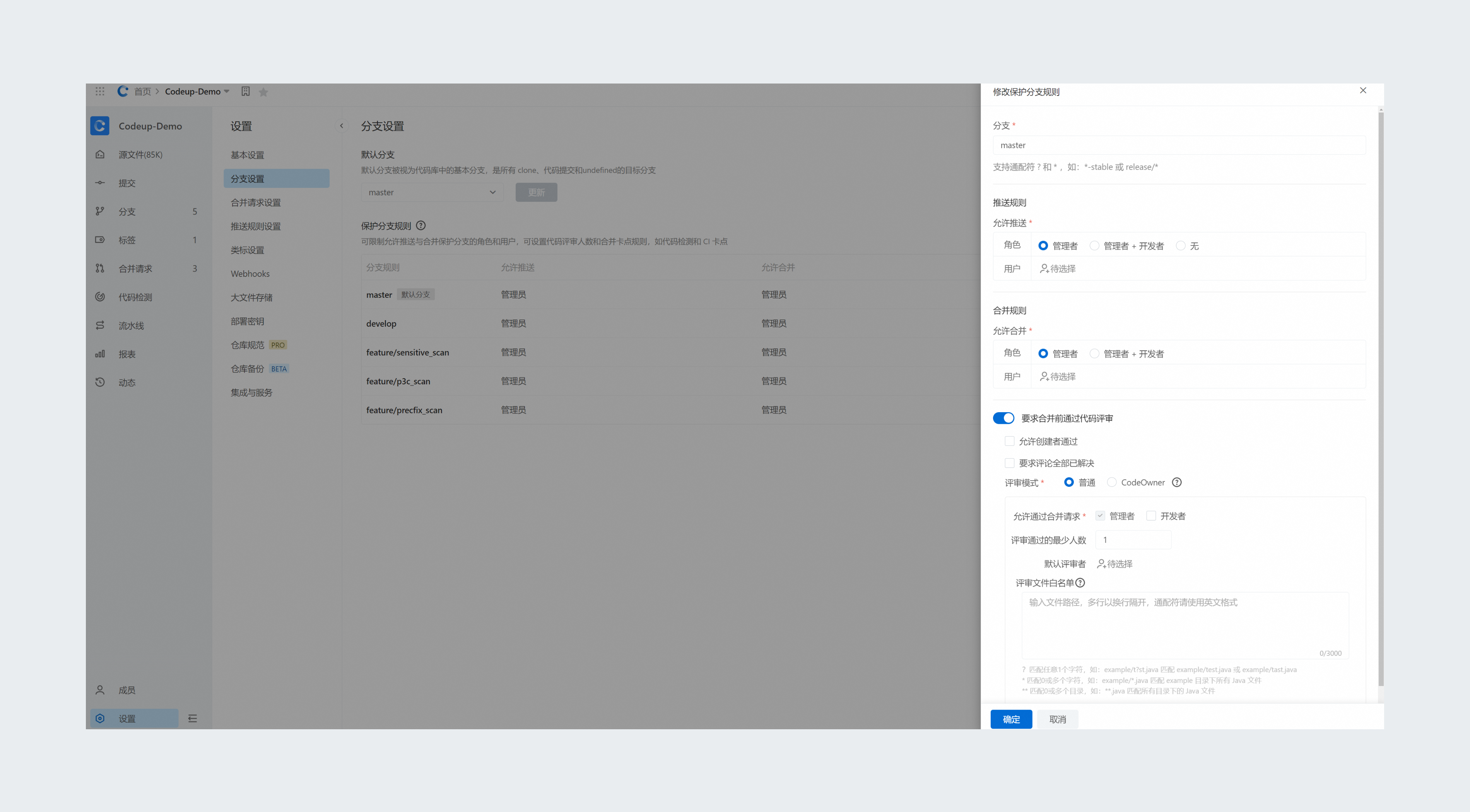
Task: Click 首页 breadcrumb link
Action: tap(143, 91)
